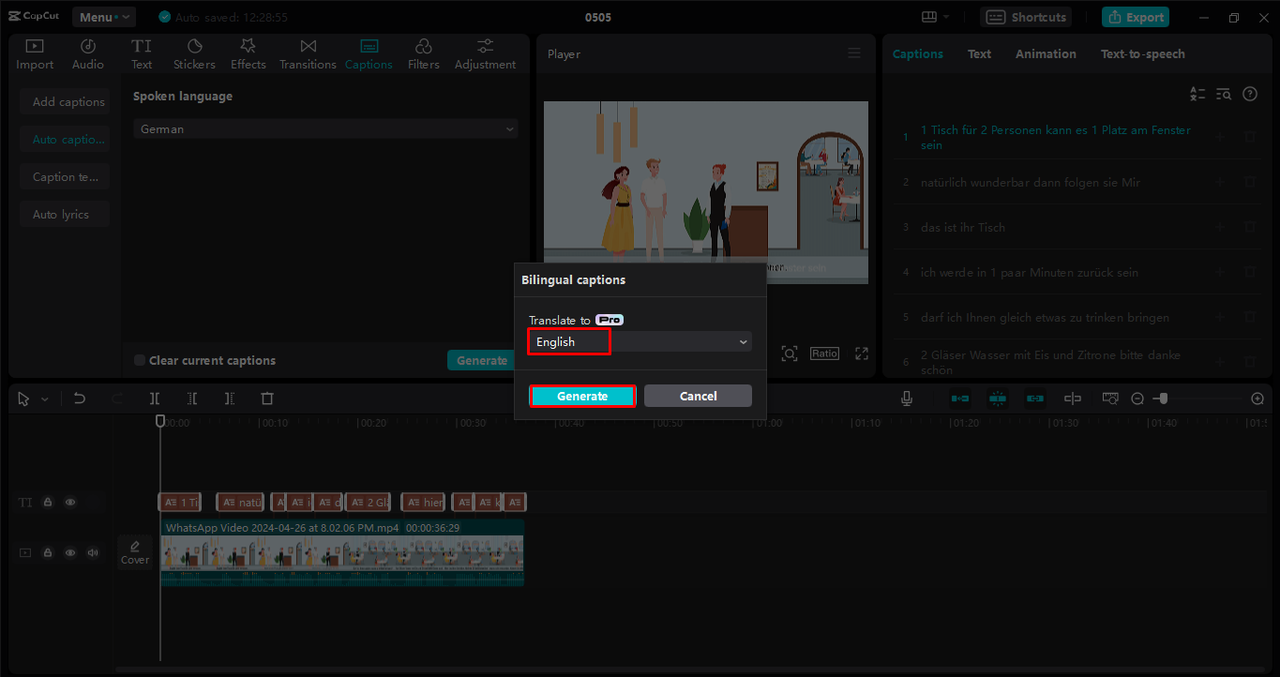Click the delete icon in timeline toolbar

(267, 398)
